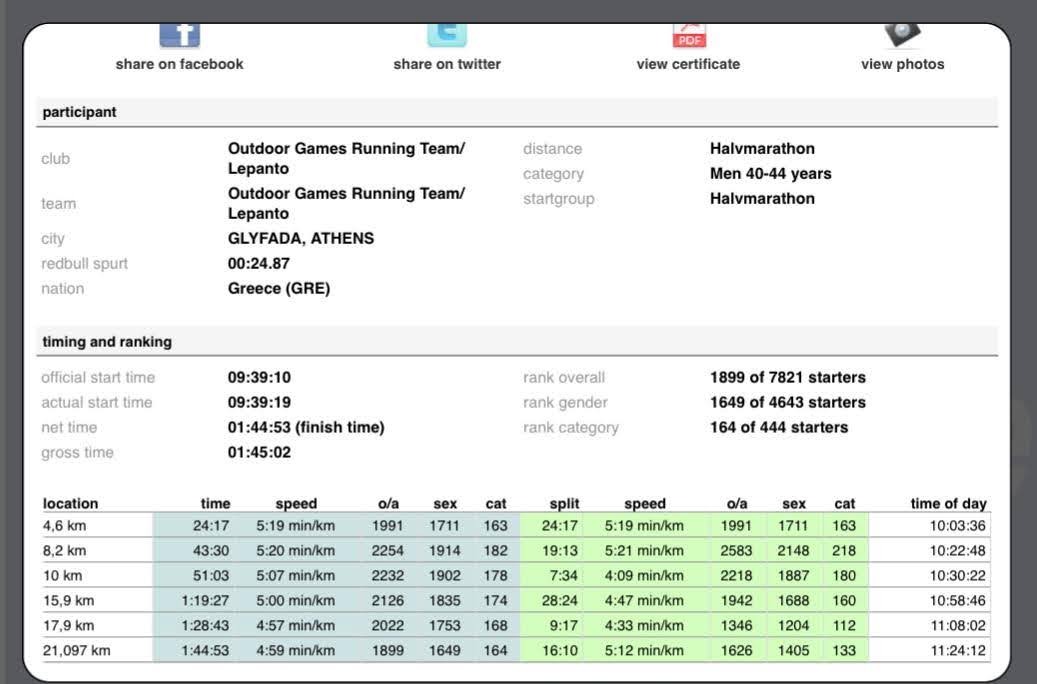Click the split cell 9:17
Screen dimensions: 1037x684
pos(563,625)
